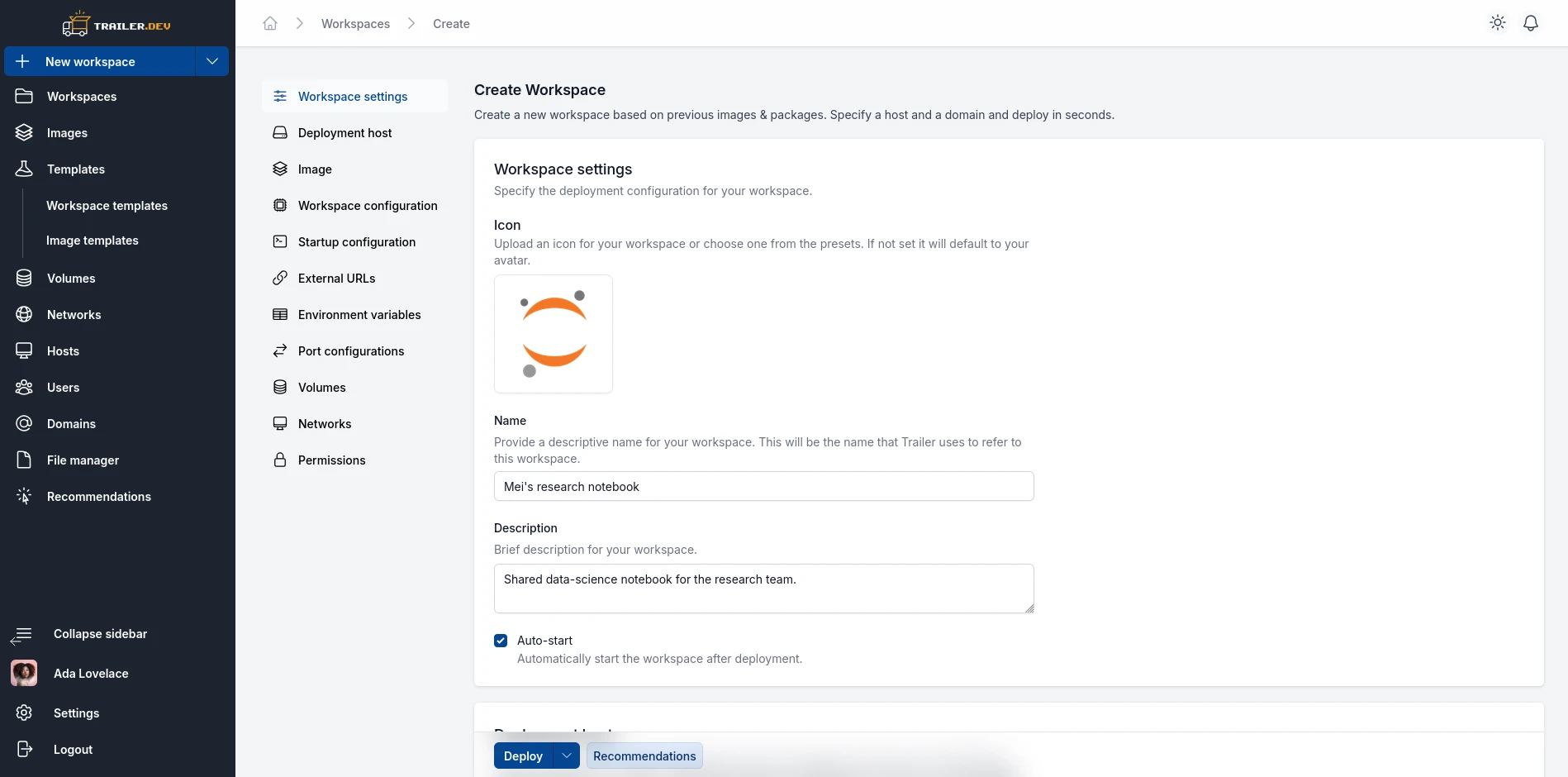Click the Recommendations button near Deploy
This screenshot has width=1568, height=777.
[x=644, y=756]
